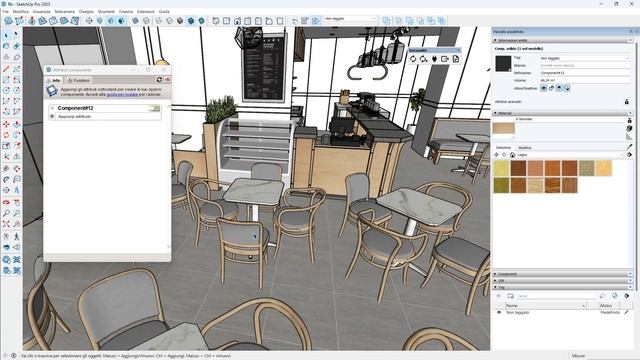Toggle receive shadows in Informazioni entità

(x=559, y=88)
